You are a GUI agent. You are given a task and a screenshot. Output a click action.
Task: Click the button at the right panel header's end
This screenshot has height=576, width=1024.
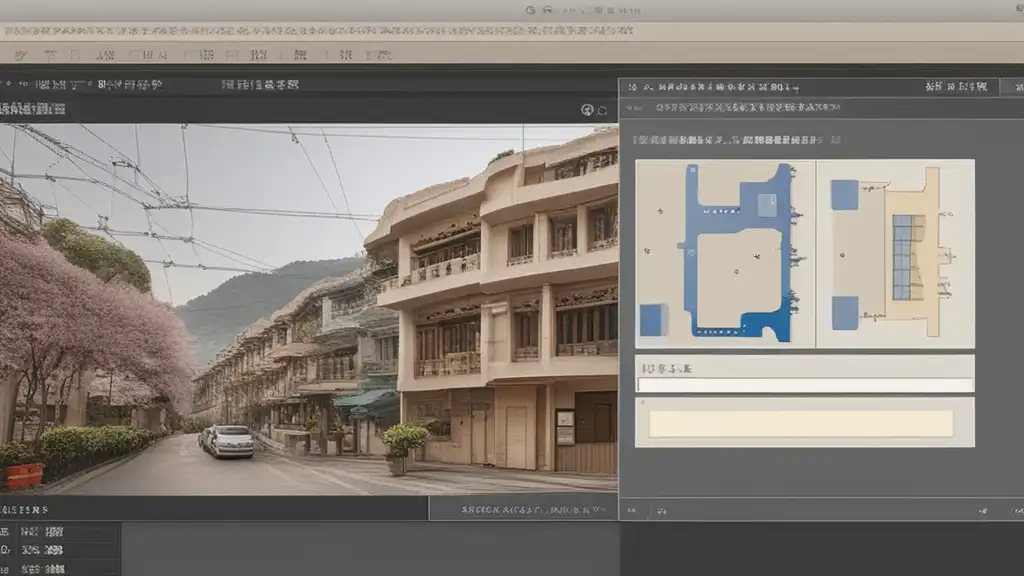point(1010,87)
